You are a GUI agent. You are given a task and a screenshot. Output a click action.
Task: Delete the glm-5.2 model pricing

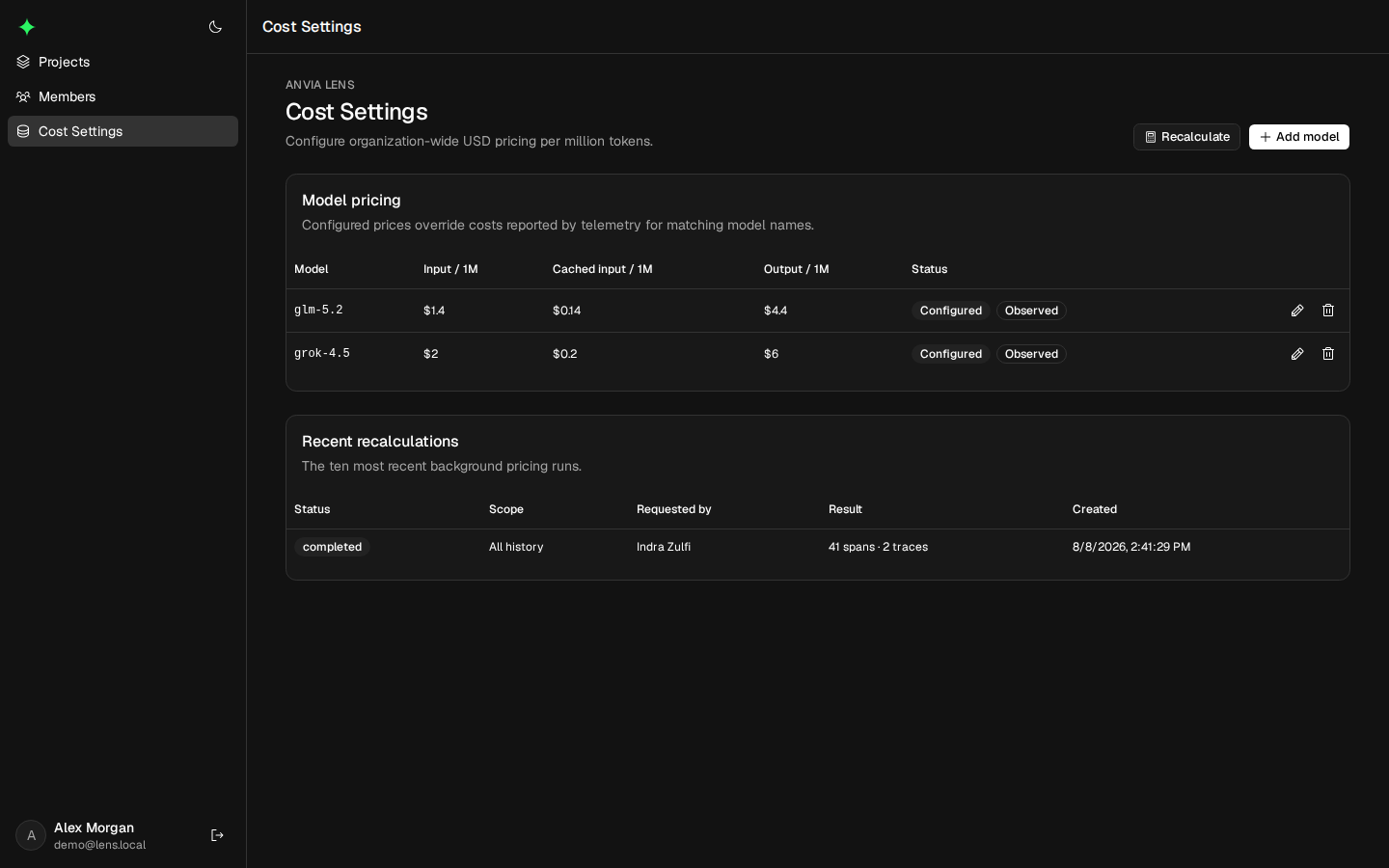click(x=1328, y=311)
